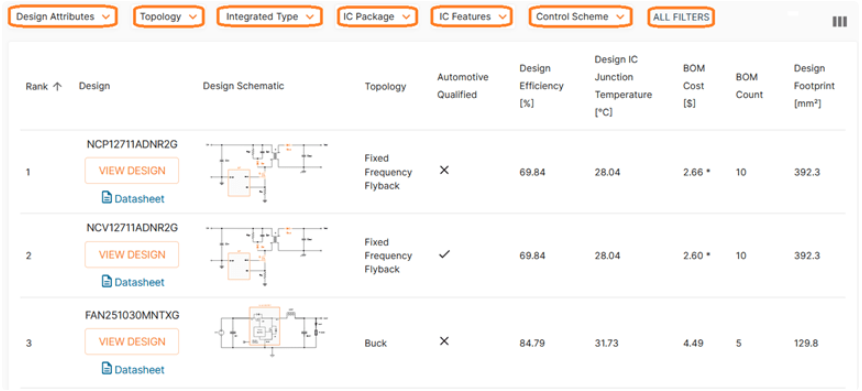This screenshot has height=391, width=862.
Task: Click the automotive qualified X mark in row 3
Action: tap(444, 341)
